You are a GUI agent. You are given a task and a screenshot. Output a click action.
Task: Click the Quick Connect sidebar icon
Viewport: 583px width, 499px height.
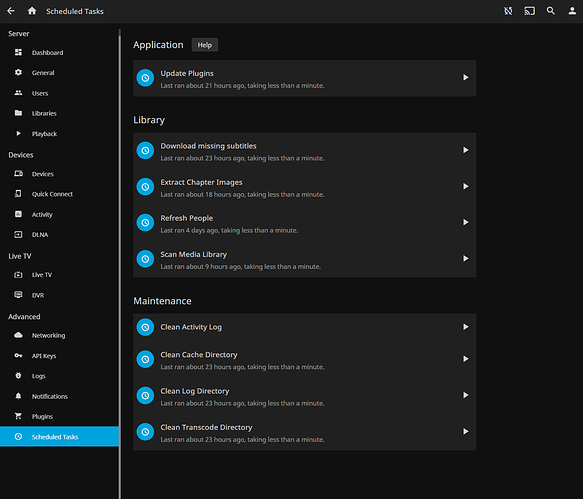point(18,194)
